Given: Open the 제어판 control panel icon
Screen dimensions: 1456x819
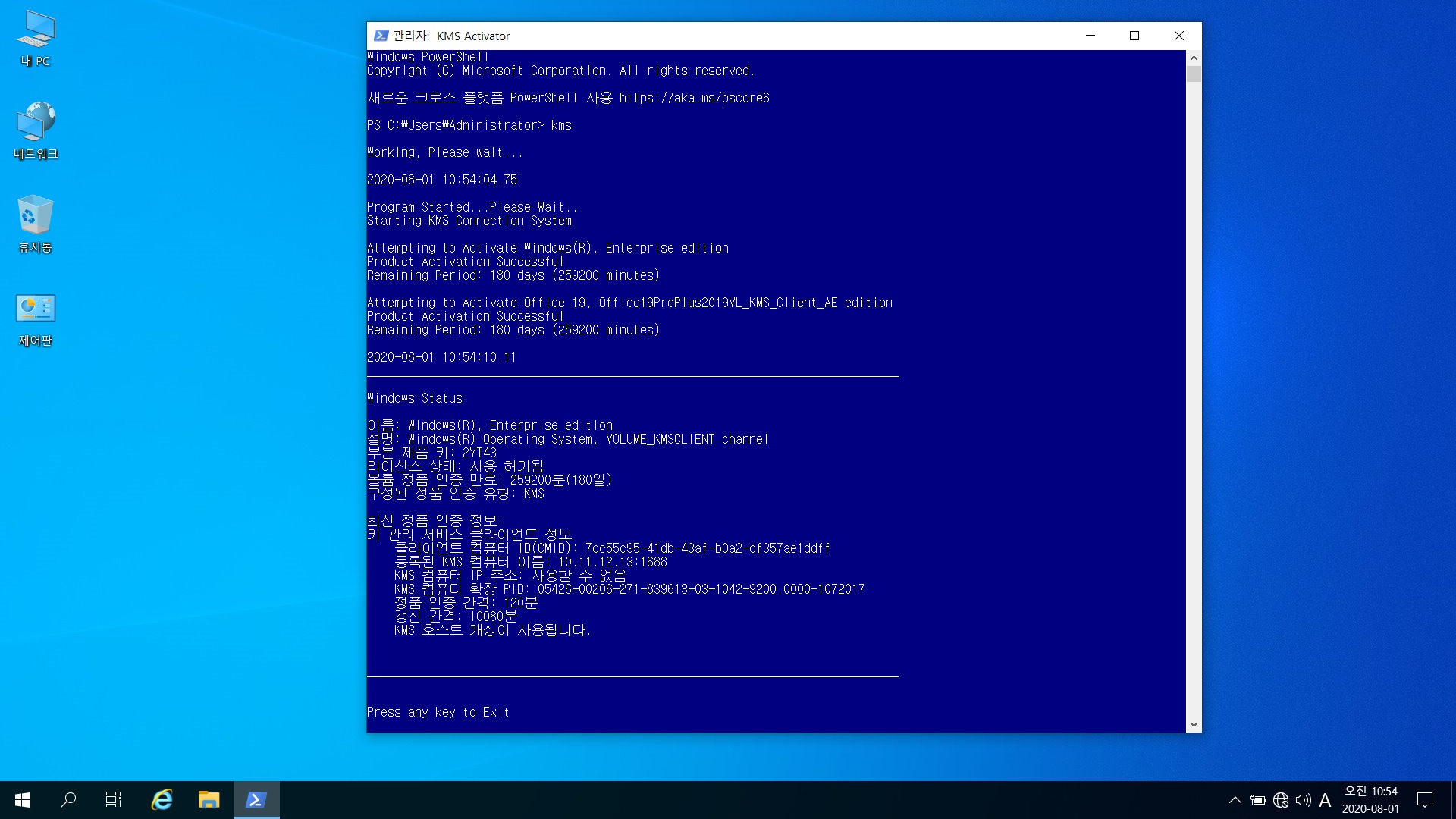Looking at the screenshot, I should (x=36, y=320).
